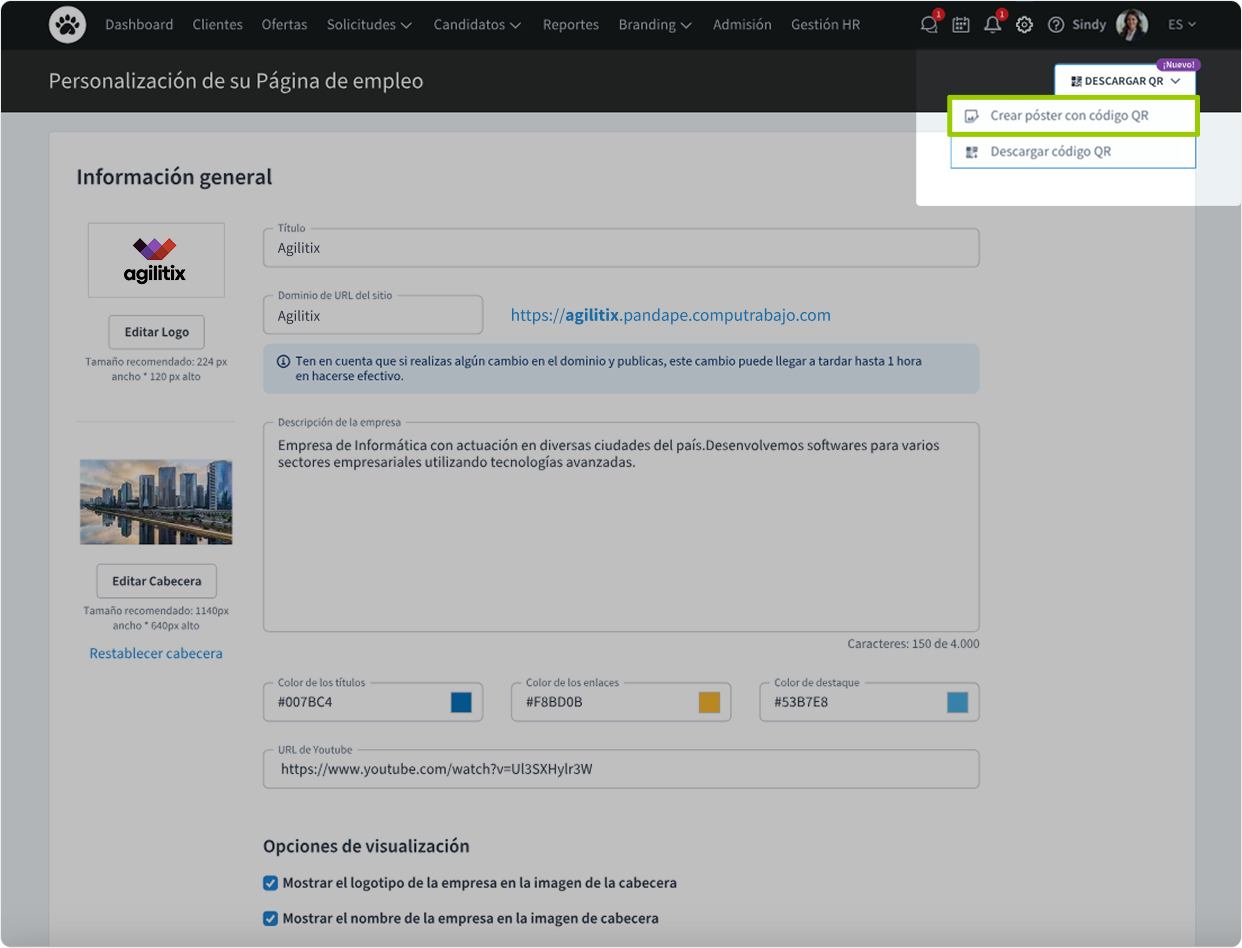Viewport: 1242px width, 948px height.
Task: Pick a new color for Color de los títulos
Action: point(460,701)
